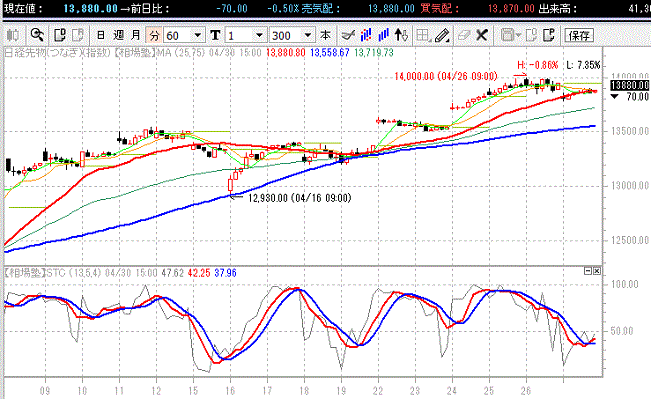The image size is (651, 399).
Task: Open the 300 bars count dropdown
Action: pos(308,36)
